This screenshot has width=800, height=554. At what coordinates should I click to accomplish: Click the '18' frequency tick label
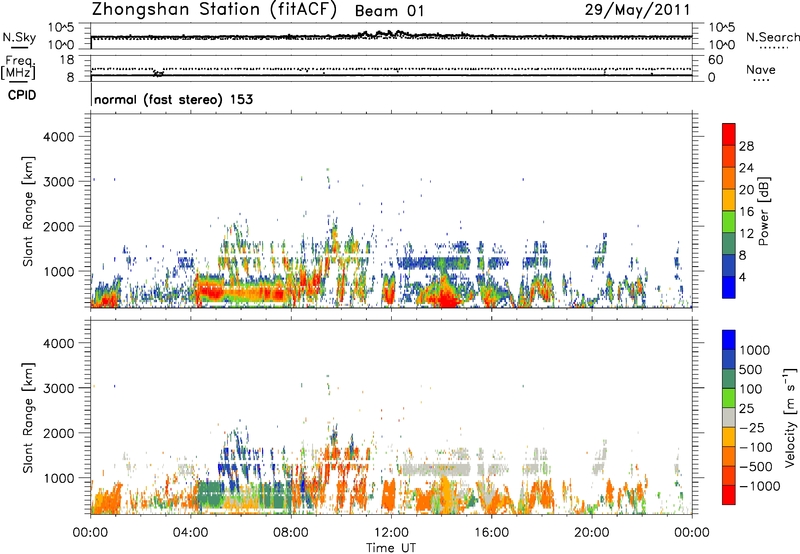point(67,60)
